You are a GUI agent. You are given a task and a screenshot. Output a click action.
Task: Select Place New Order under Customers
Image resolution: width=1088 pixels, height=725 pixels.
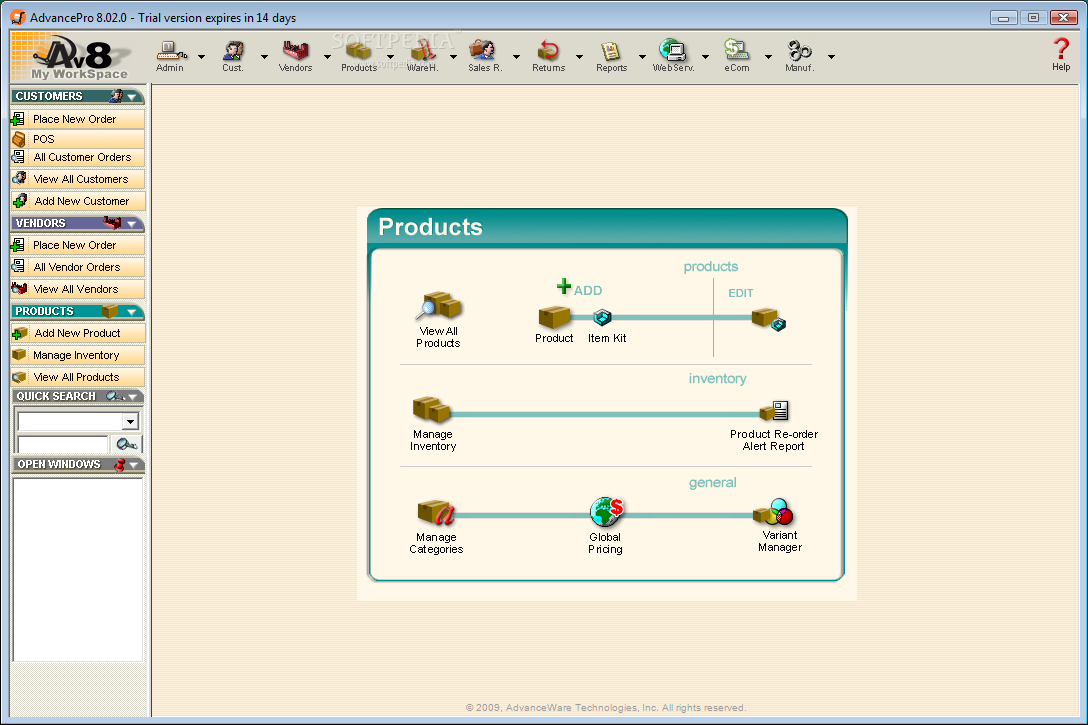coord(78,119)
